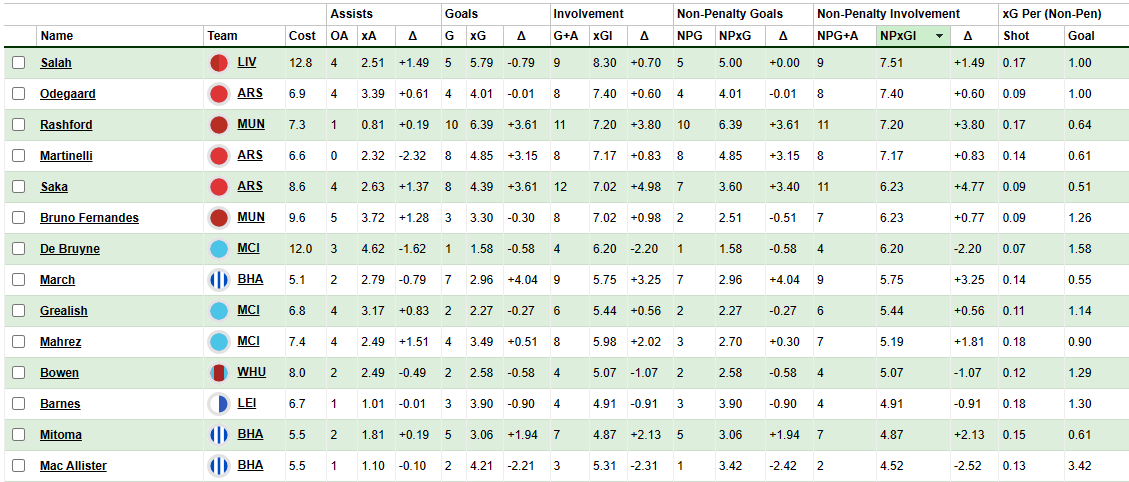Click Liverpool team badge icon in Salah row
The height and width of the screenshot is (482, 1129).
click(219, 63)
